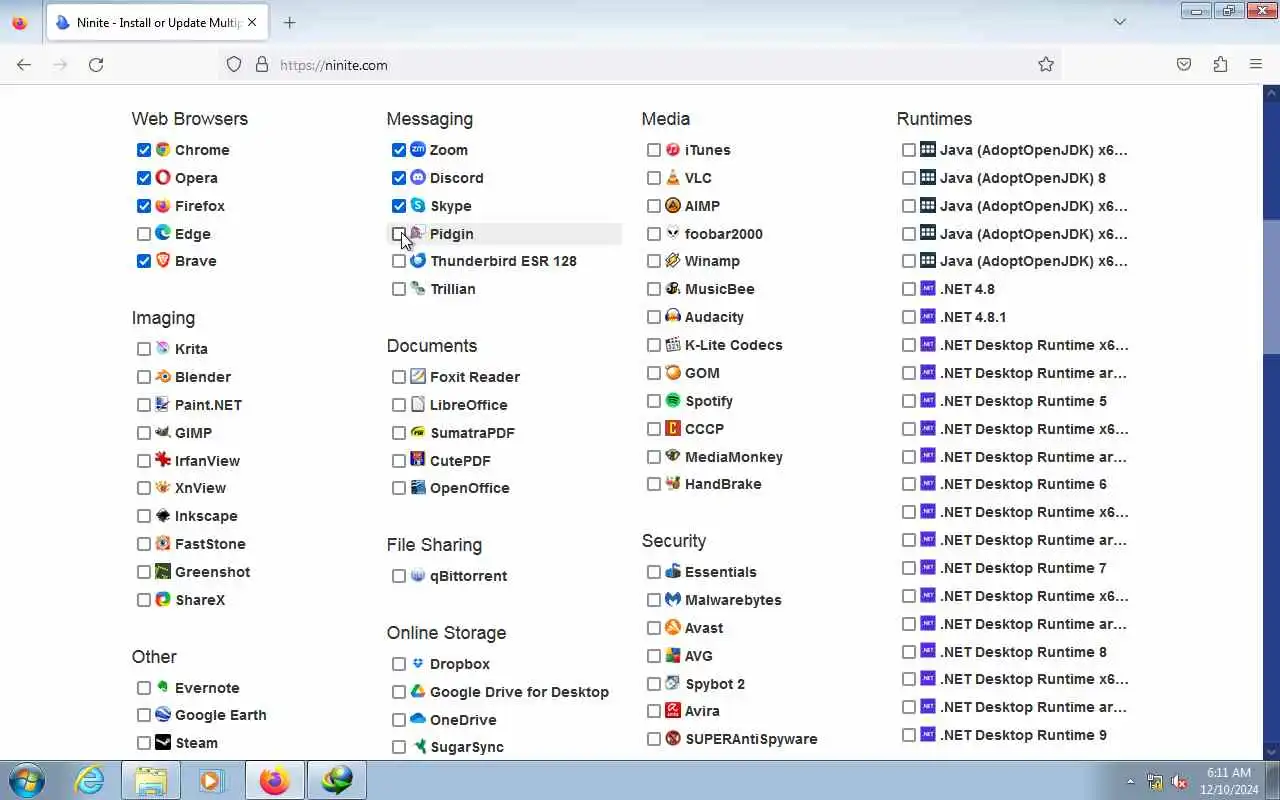
Task: Check the .NET 4.8 checkbox
Action: coord(909,289)
